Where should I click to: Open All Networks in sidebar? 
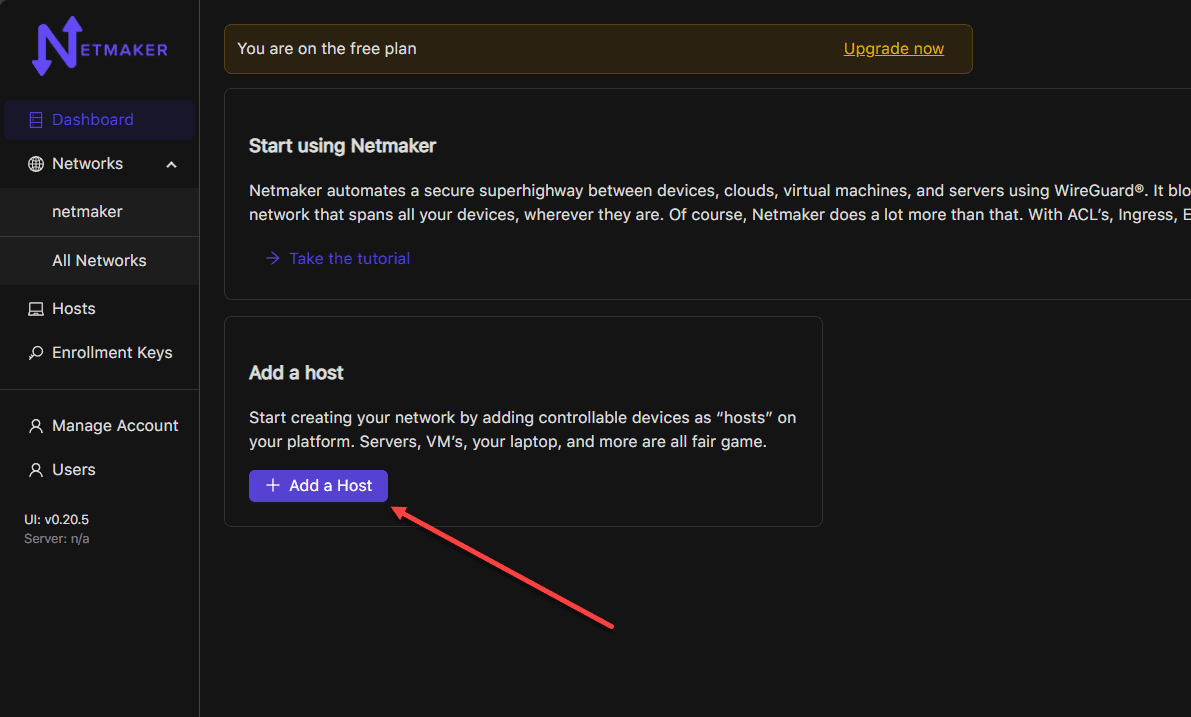(99, 261)
